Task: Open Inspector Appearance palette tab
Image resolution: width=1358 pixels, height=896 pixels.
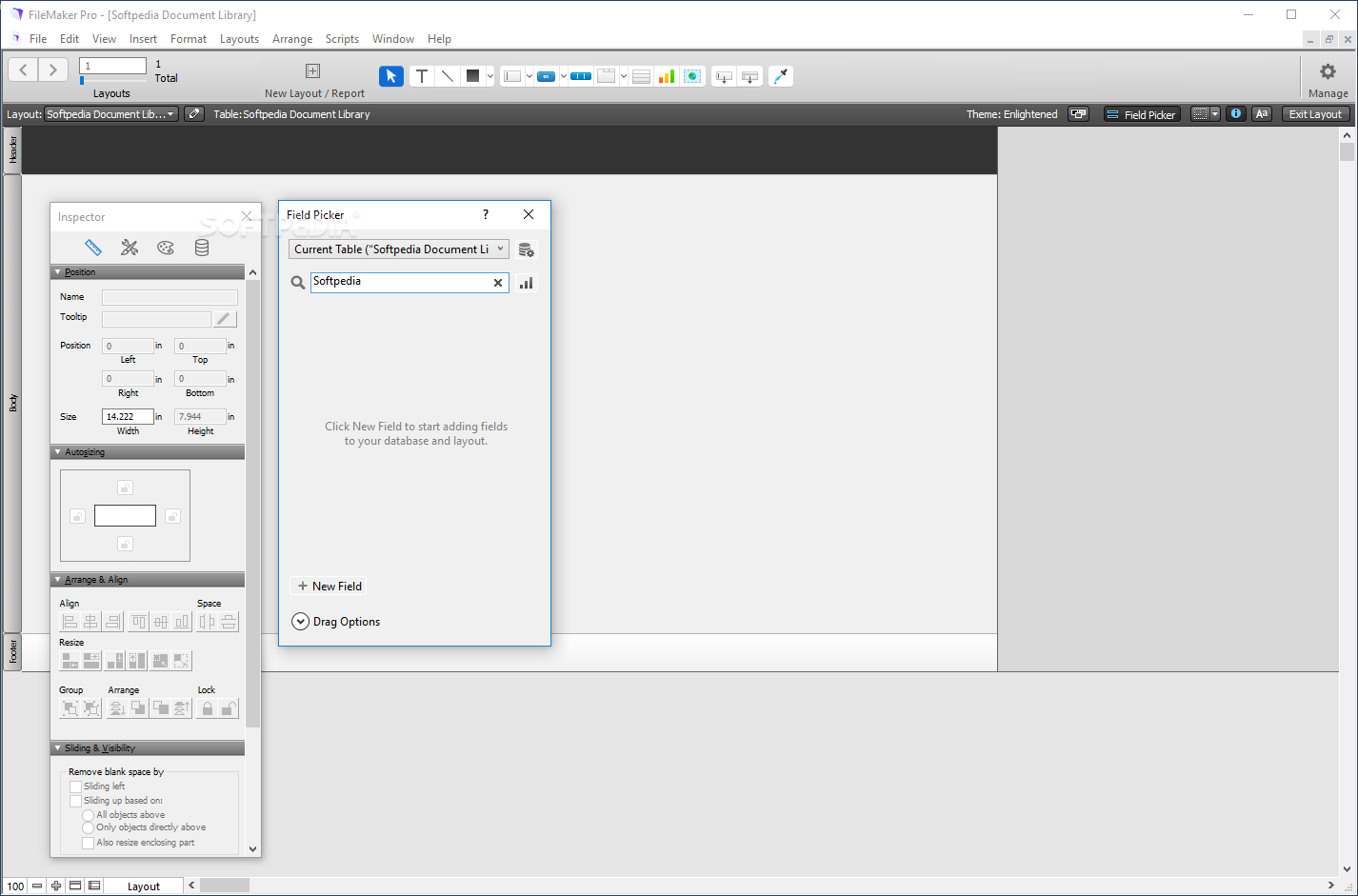Action: 166,248
